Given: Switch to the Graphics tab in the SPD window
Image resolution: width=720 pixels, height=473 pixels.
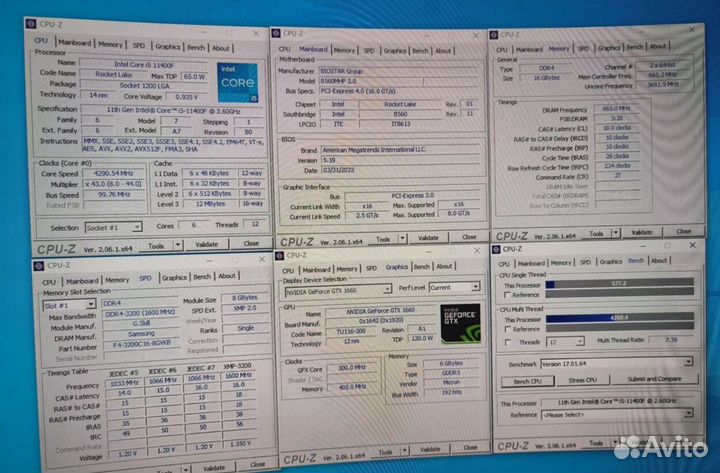Looking at the screenshot, I should (174, 278).
